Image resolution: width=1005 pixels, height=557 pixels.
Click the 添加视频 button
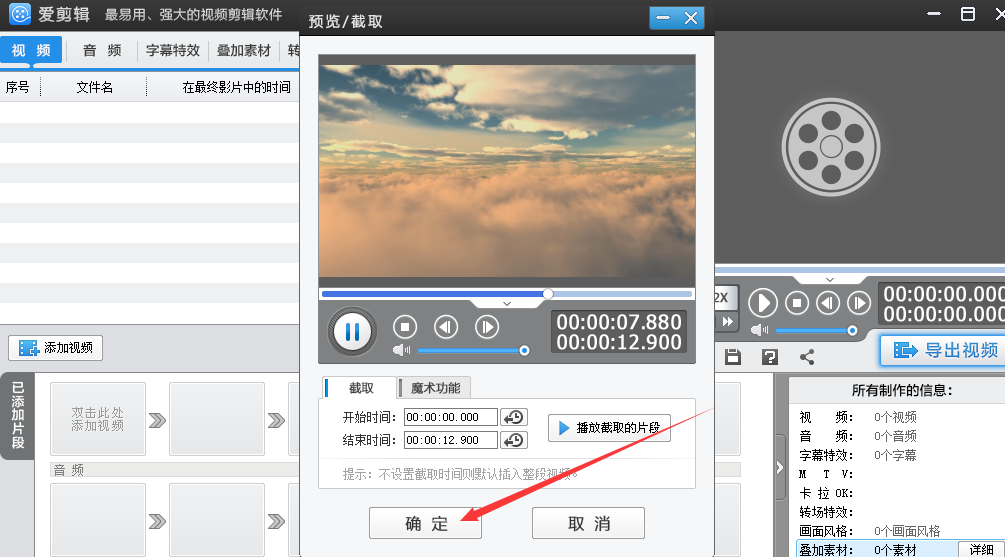click(x=55, y=348)
